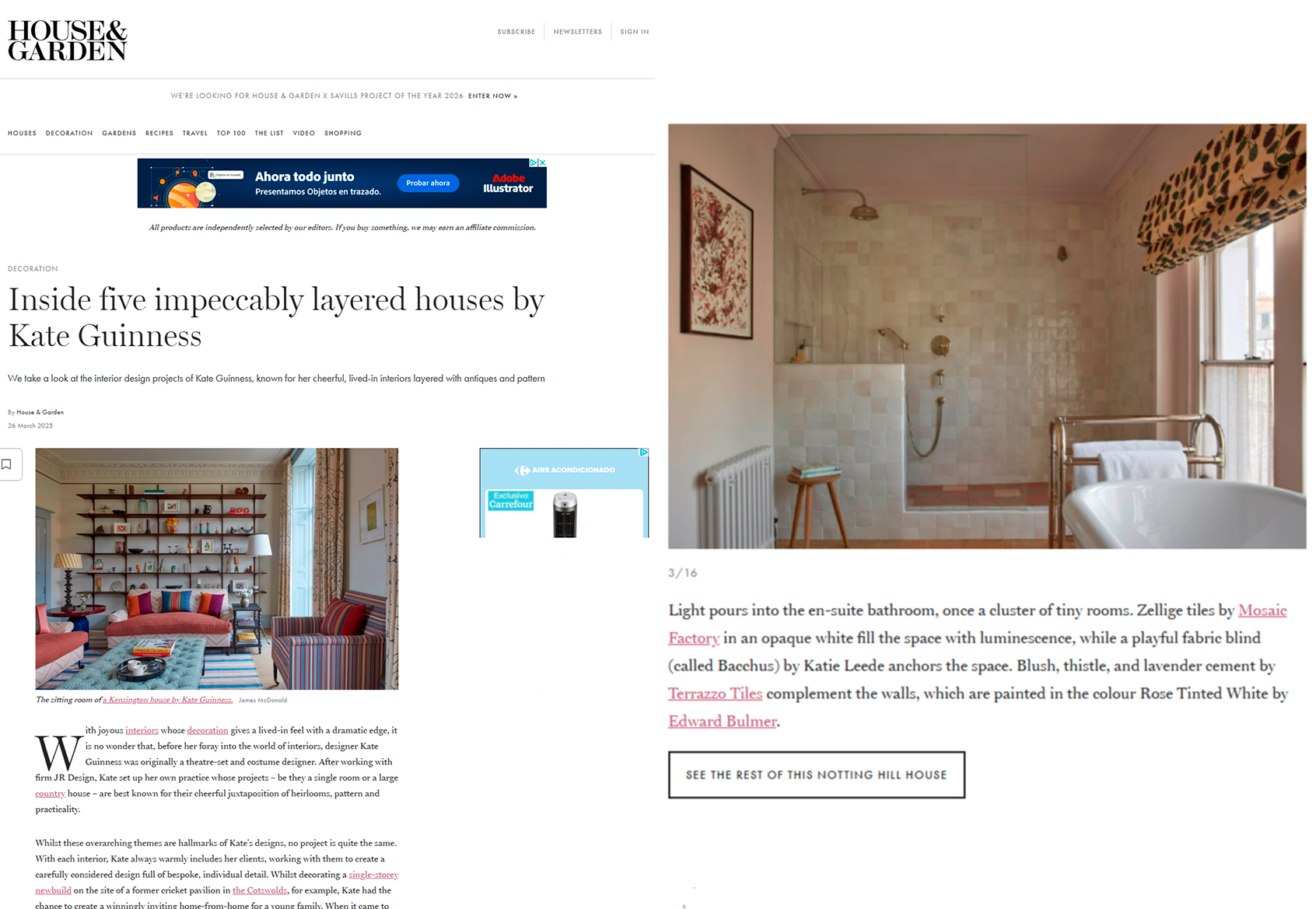The image size is (1316, 909).
Task: Save article with bookmark icon
Action: coord(7,464)
